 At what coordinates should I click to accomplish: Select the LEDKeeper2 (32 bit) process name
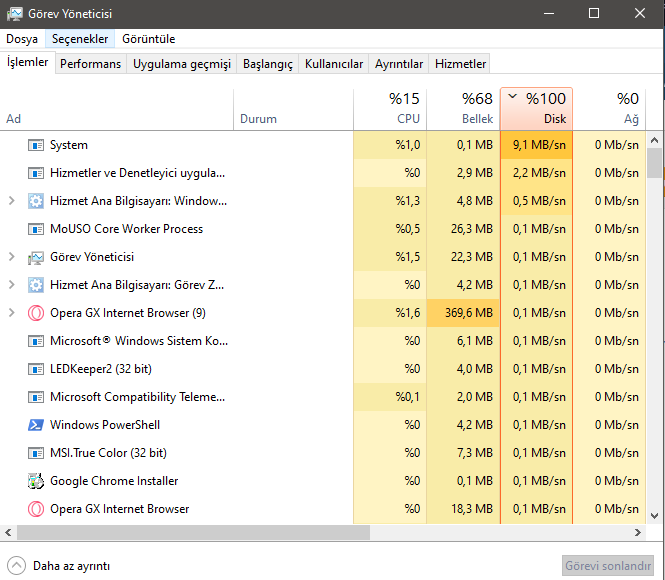click(x=101, y=369)
